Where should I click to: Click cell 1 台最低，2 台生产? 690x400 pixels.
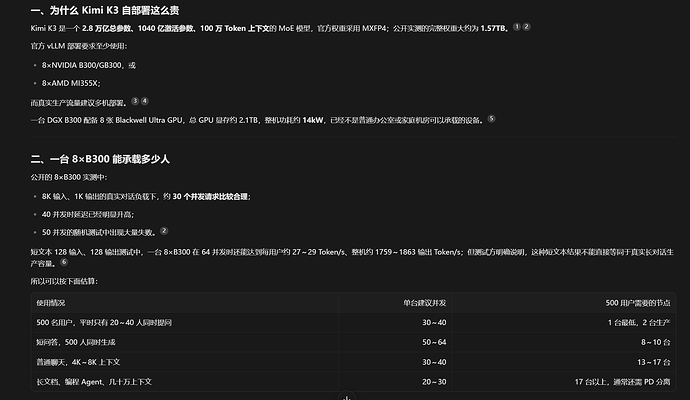(x=639, y=323)
